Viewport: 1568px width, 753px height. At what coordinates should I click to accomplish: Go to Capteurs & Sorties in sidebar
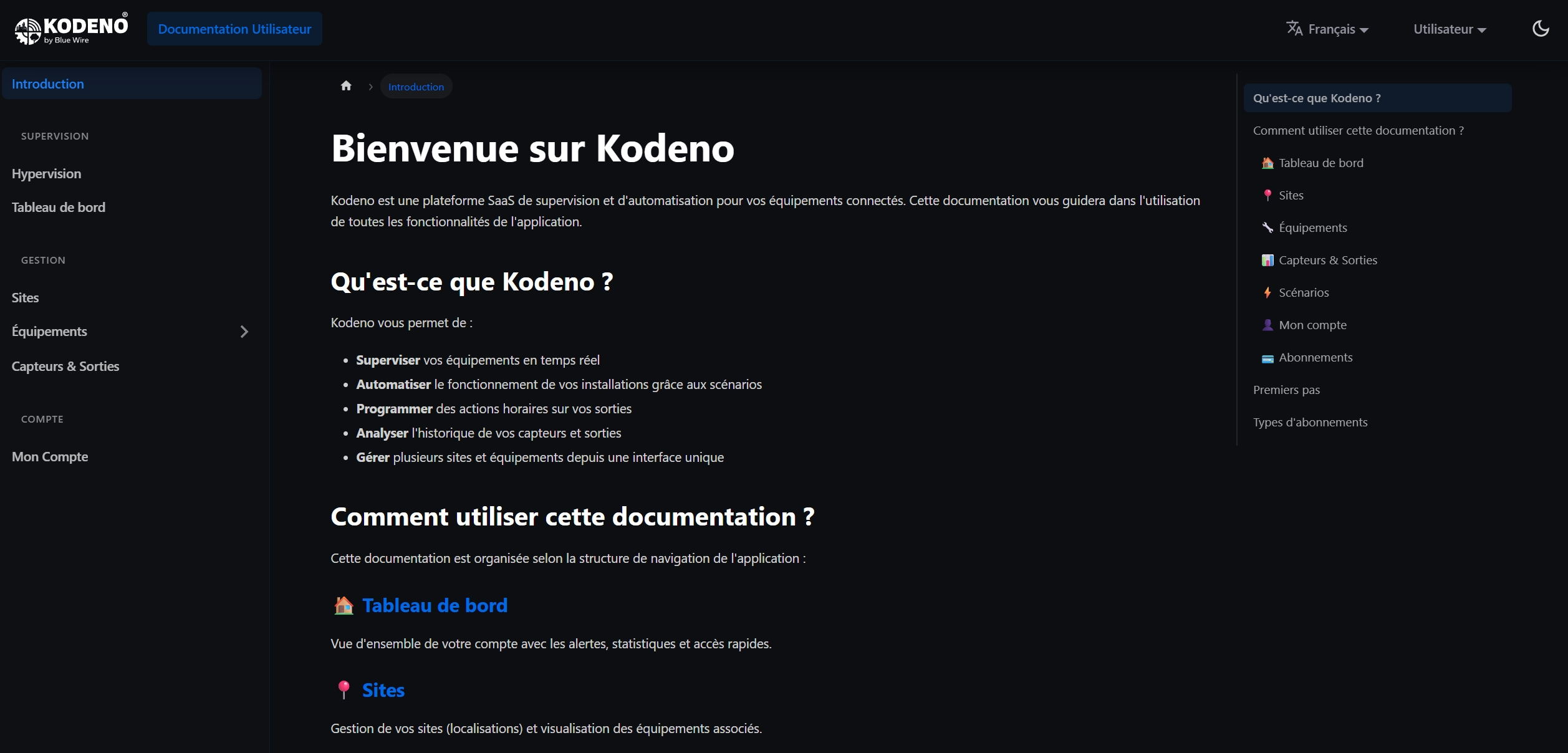tap(65, 367)
